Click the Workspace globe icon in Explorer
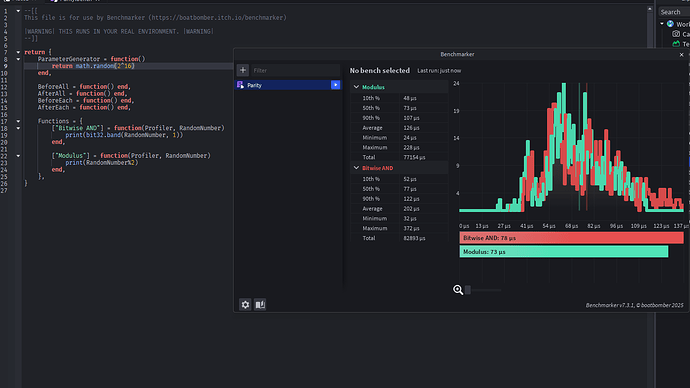Viewport: 690px width, 388px height. (670, 24)
